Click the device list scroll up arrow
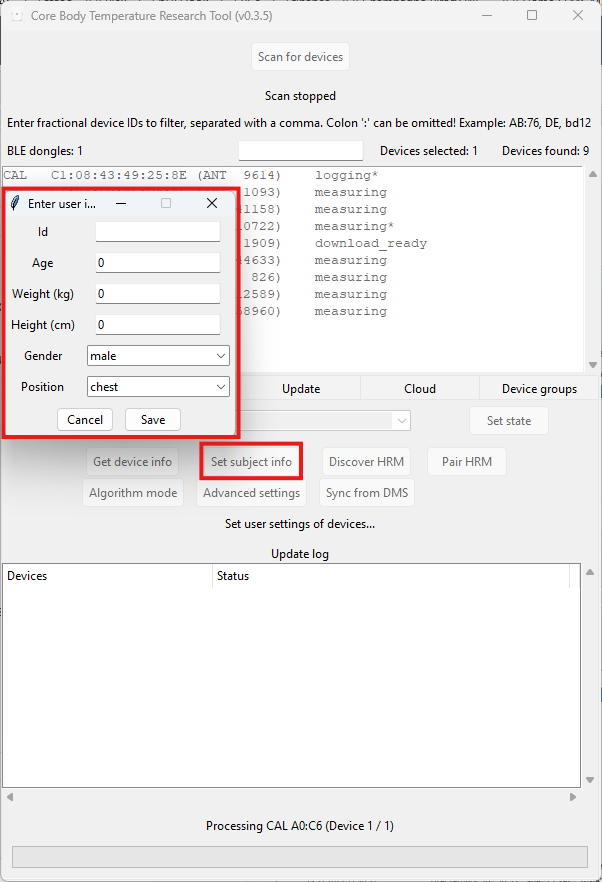602x882 pixels. click(x=593, y=174)
